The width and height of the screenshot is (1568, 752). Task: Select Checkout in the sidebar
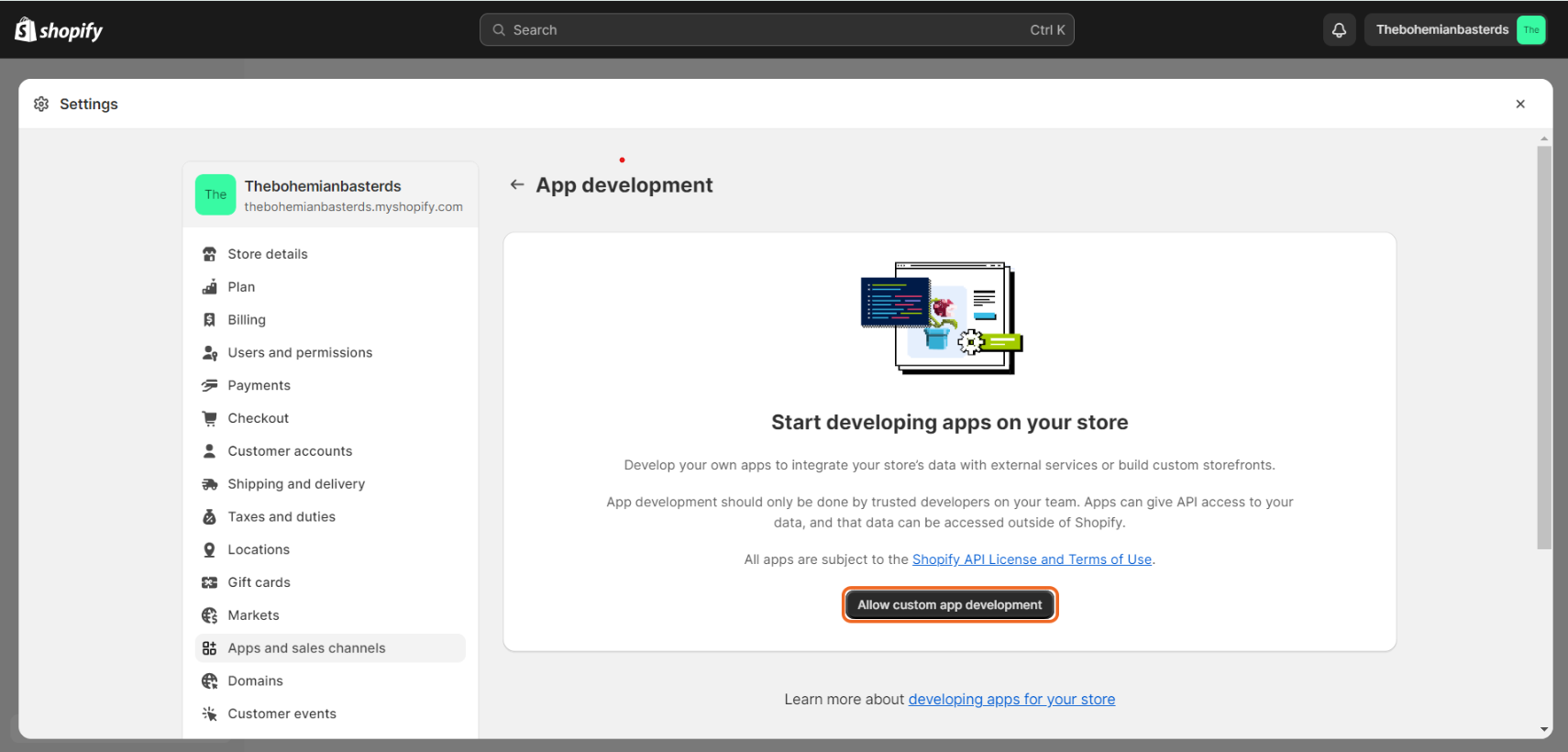(330, 418)
